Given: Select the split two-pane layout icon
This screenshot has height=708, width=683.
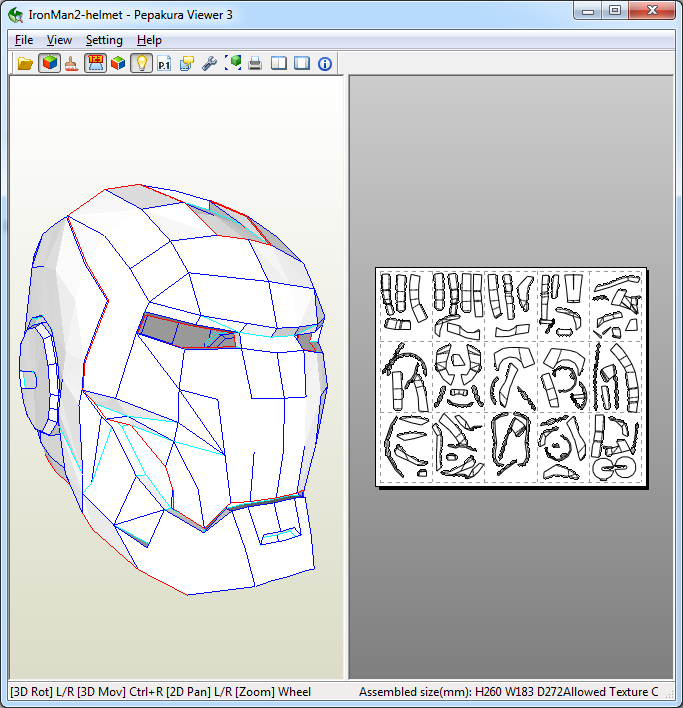Looking at the screenshot, I should (279, 63).
